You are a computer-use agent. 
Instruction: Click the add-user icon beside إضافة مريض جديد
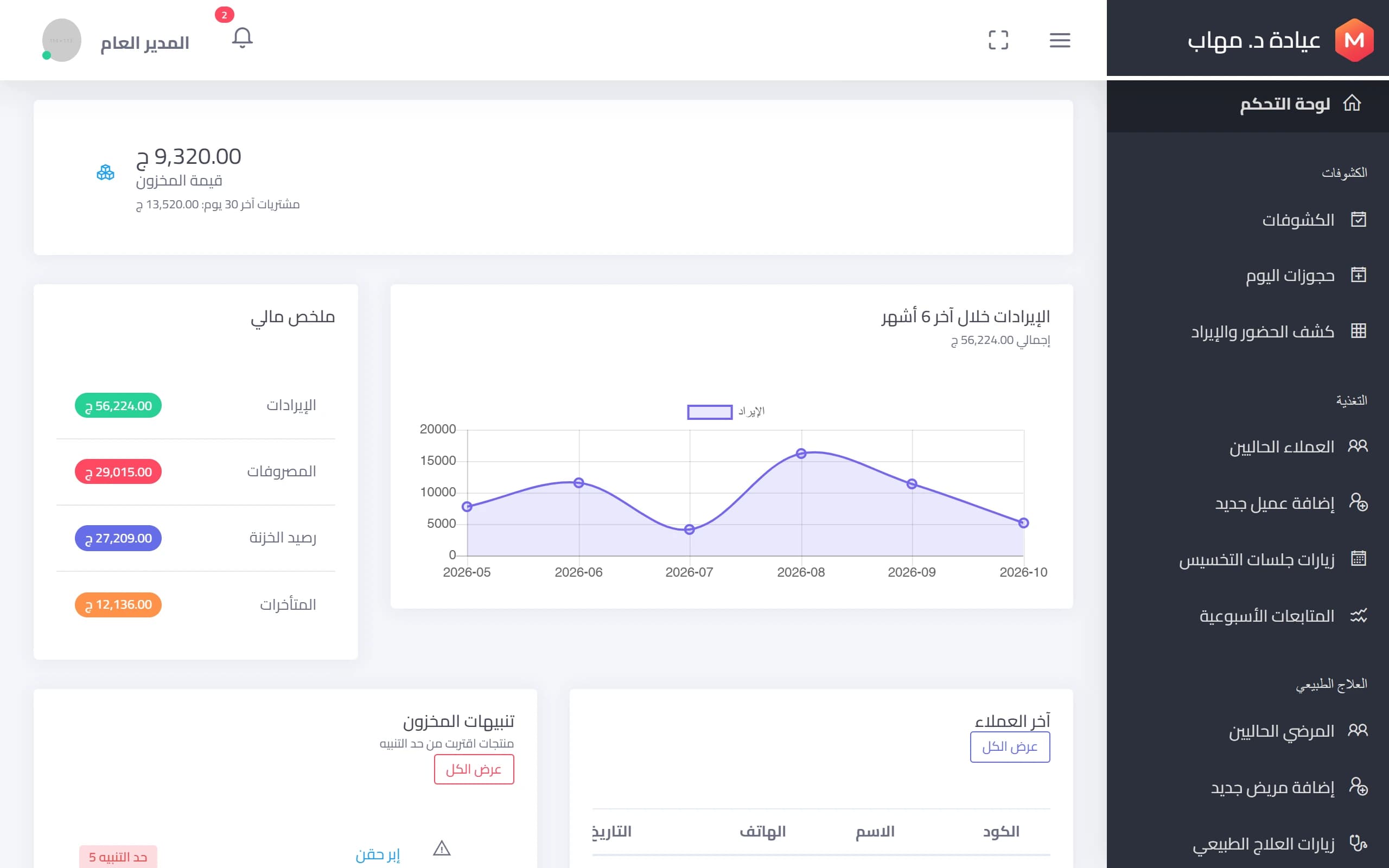pyautogui.click(x=1358, y=786)
